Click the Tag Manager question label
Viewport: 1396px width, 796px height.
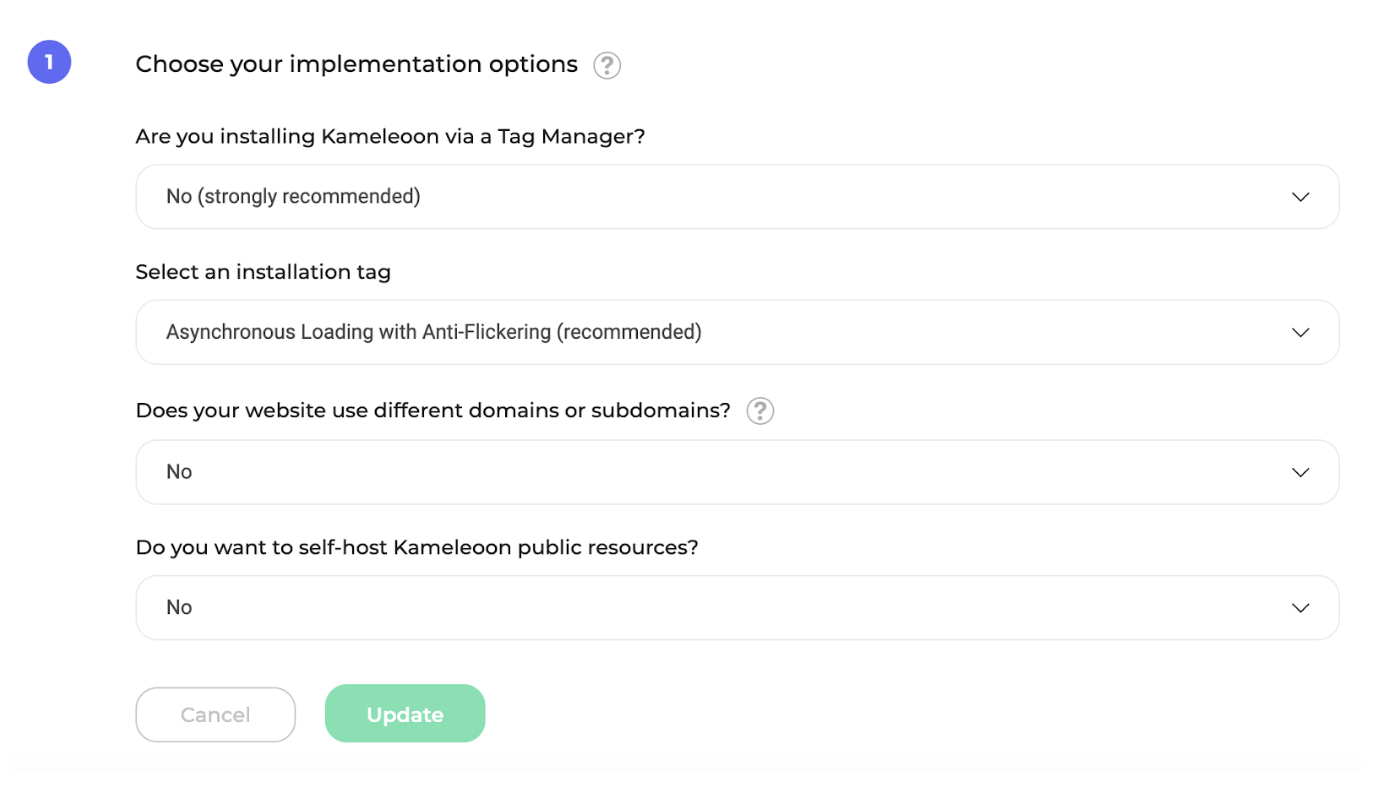[x=390, y=137]
